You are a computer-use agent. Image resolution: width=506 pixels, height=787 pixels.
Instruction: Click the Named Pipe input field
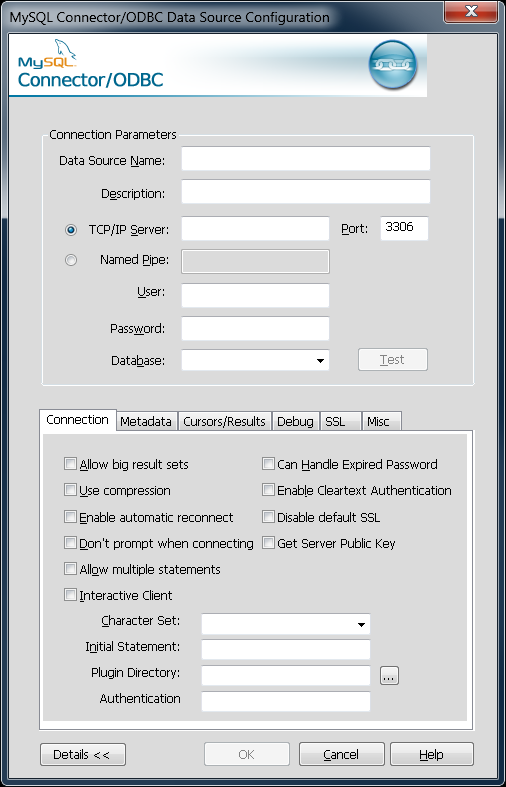[255, 261]
